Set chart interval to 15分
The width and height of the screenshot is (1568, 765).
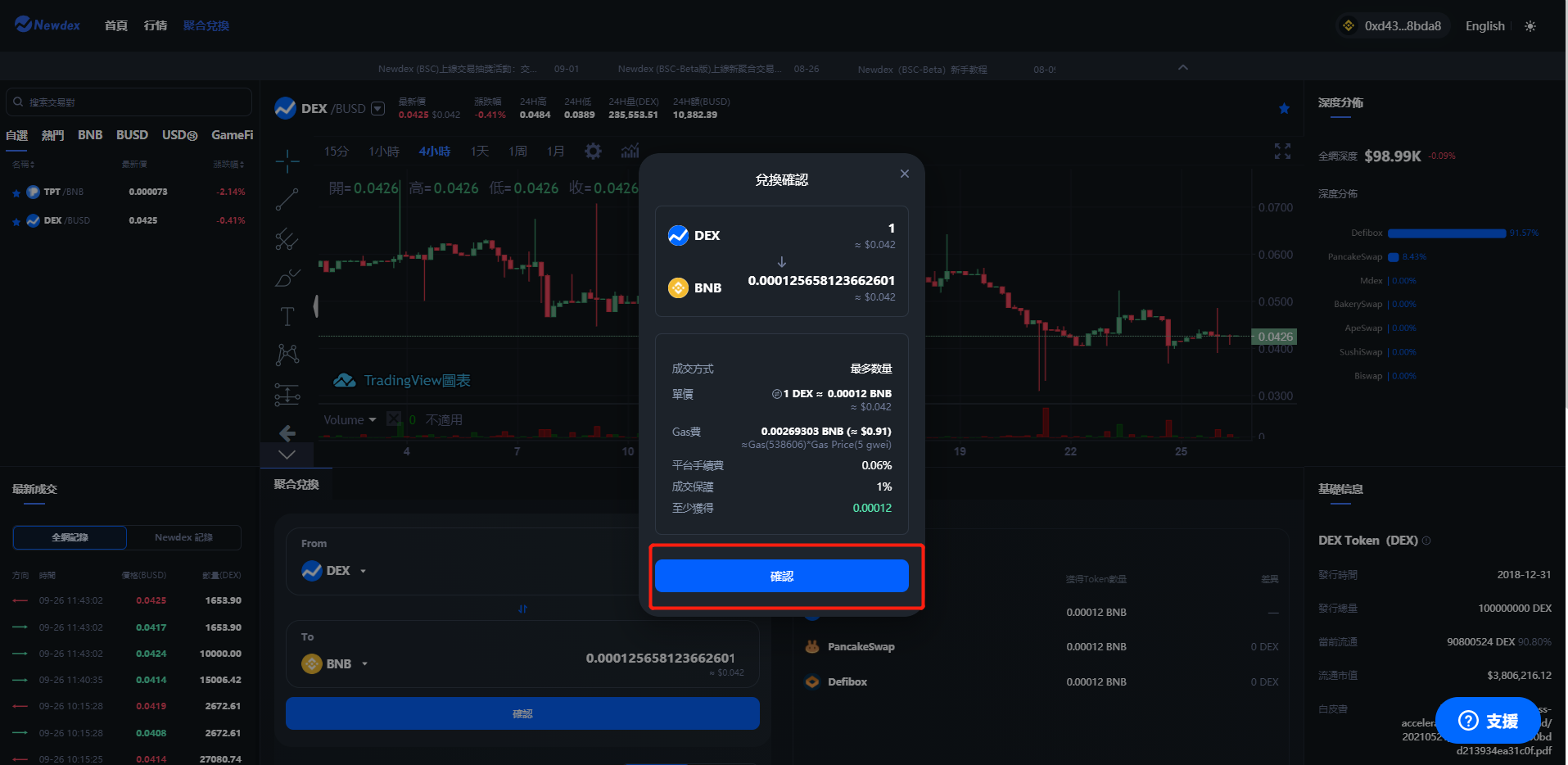pos(336,152)
